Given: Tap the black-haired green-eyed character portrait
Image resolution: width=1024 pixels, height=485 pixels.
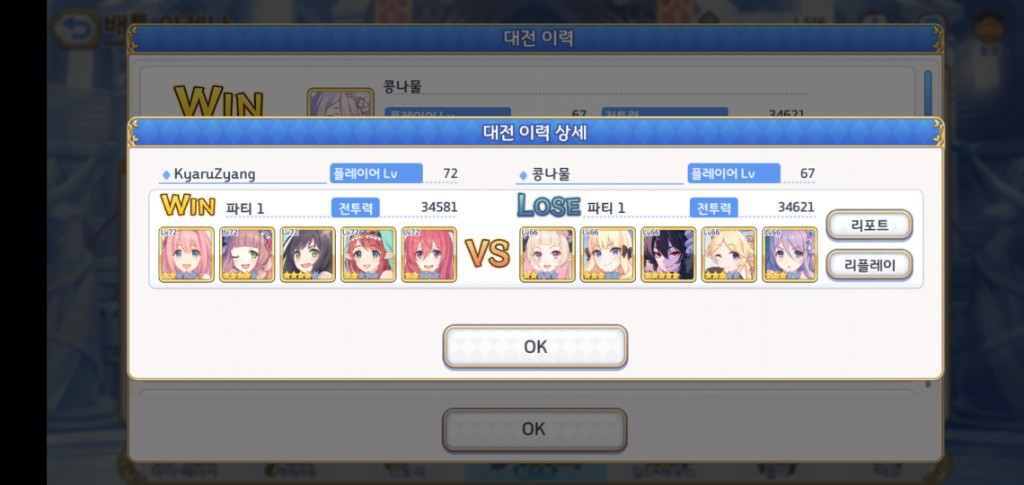Looking at the screenshot, I should pos(308,255).
